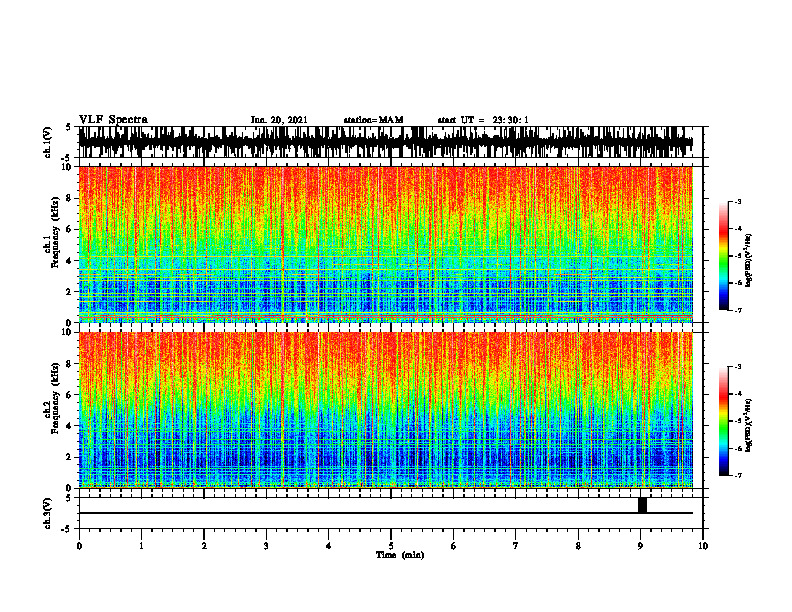Click the "ch.1(V)" waveform axis label
Screen dimensions: 792x612
click(48, 142)
